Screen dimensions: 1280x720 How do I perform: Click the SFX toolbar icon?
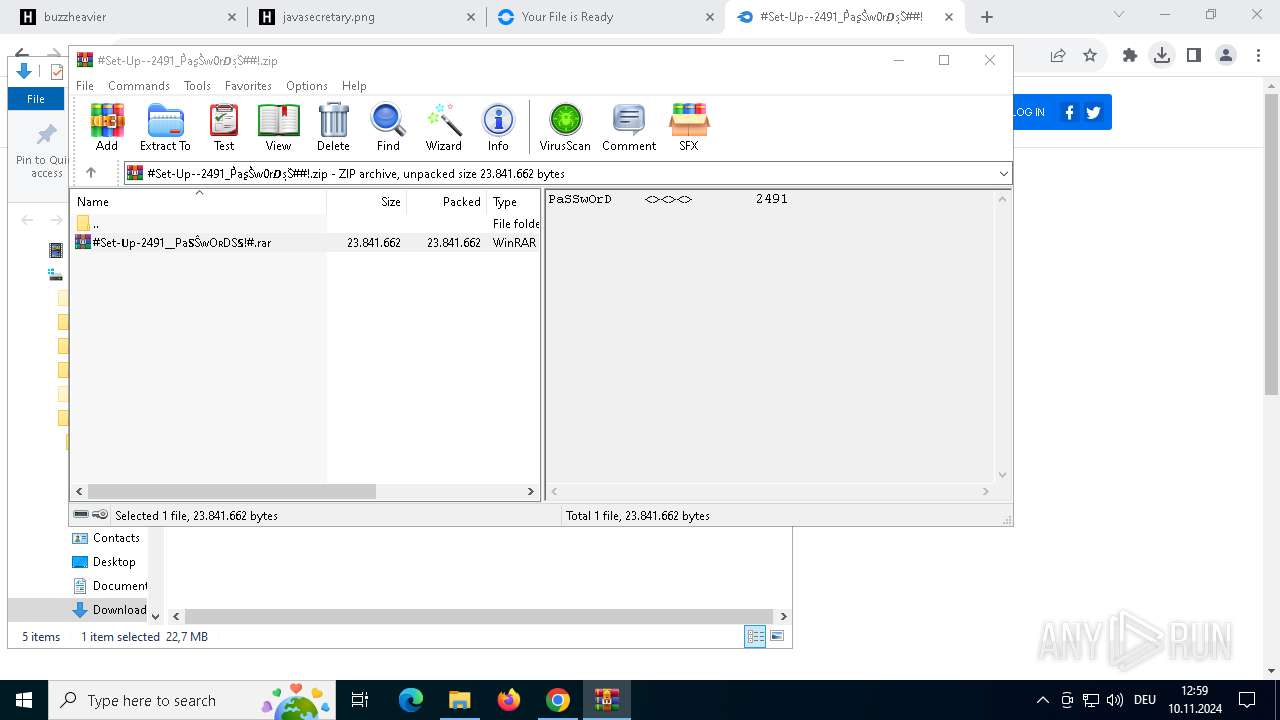[689, 127]
